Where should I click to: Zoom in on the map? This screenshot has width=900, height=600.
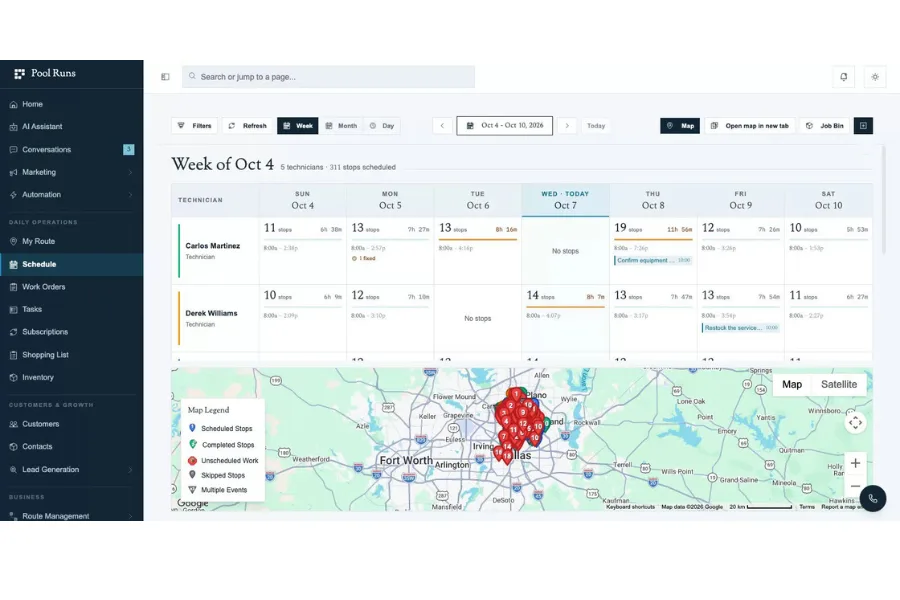855,463
